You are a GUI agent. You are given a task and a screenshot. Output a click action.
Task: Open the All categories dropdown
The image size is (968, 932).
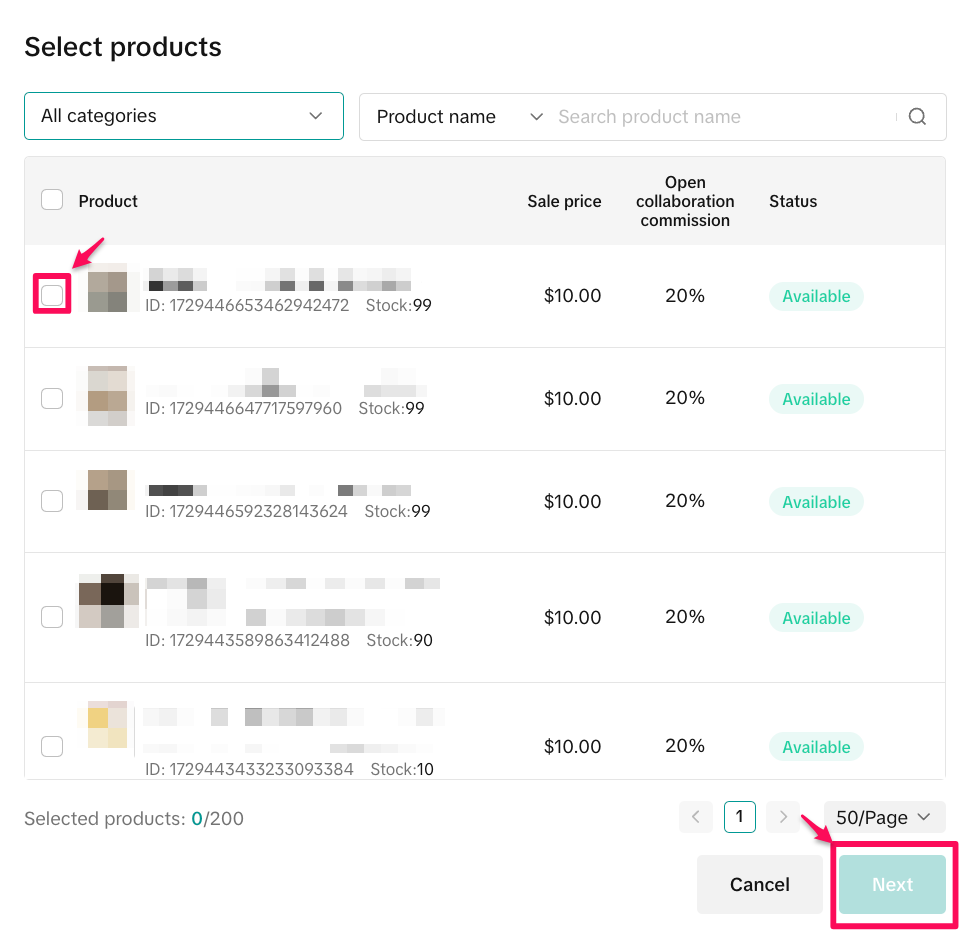coord(184,116)
